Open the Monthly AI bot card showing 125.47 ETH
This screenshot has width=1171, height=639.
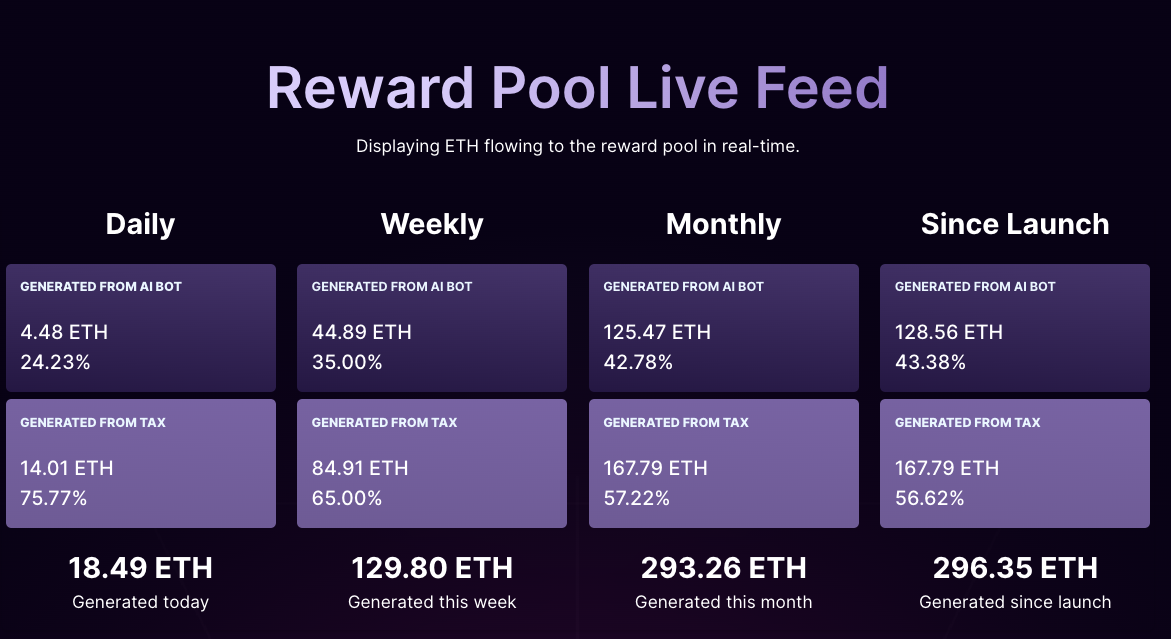point(723,328)
